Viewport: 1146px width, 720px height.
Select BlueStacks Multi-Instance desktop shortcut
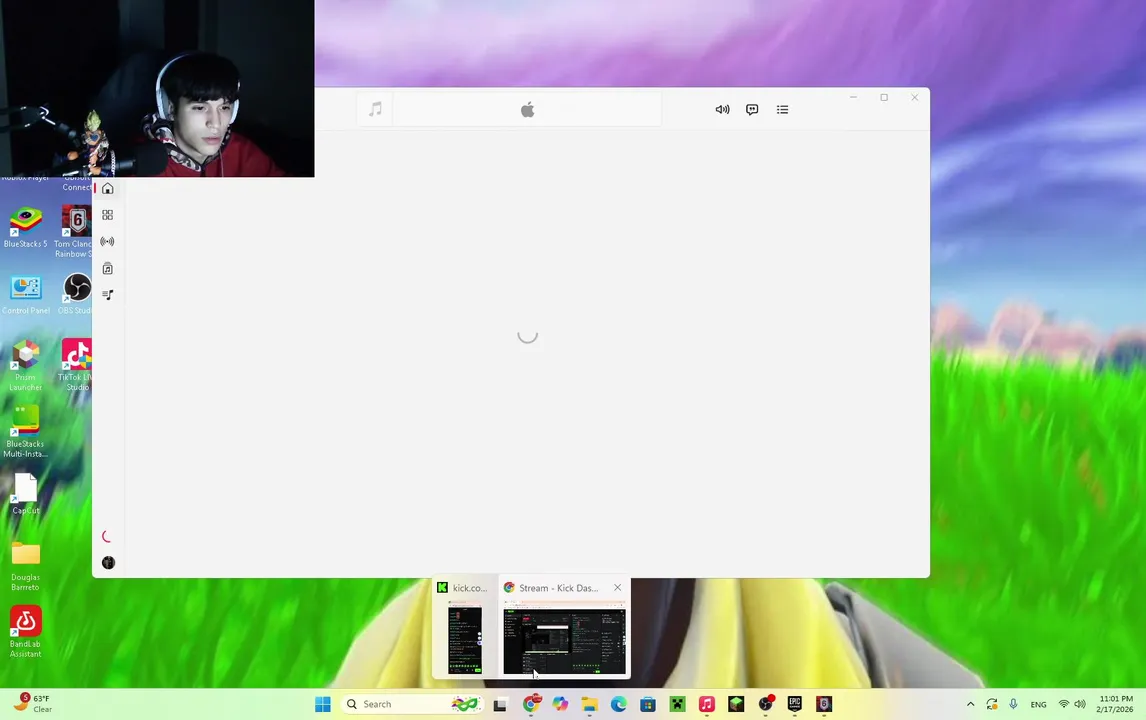[26, 431]
